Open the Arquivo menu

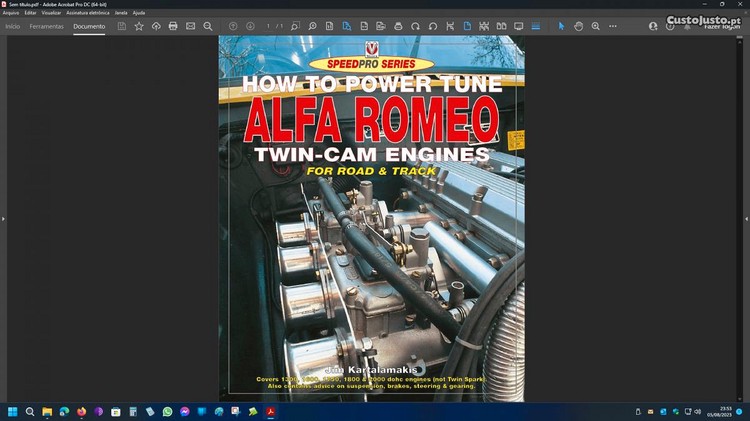pos(11,13)
